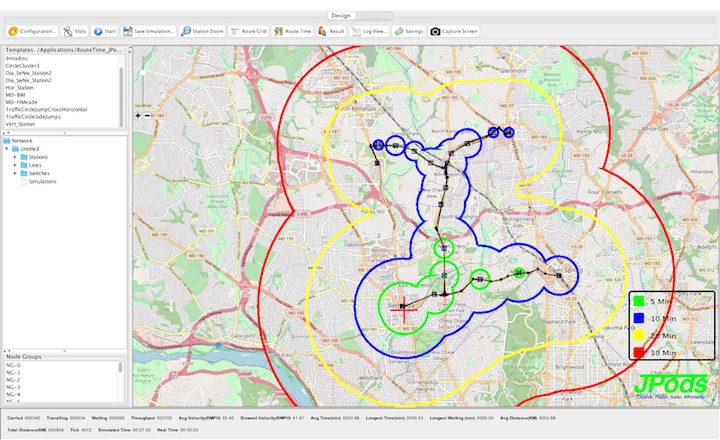Select Simulations in the network tree
This screenshot has height=440, width=720.
click(x=42, y=181)
